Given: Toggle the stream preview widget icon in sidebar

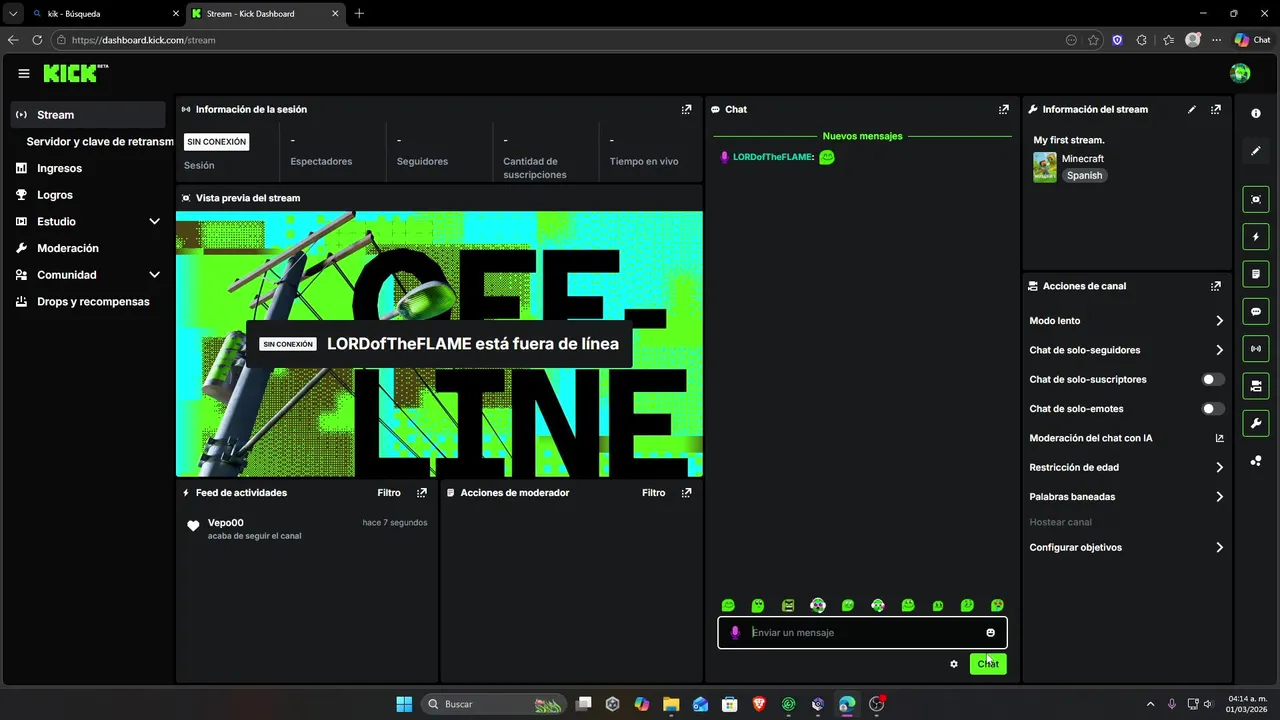Looking at the screenshot, I should 1256,199.
